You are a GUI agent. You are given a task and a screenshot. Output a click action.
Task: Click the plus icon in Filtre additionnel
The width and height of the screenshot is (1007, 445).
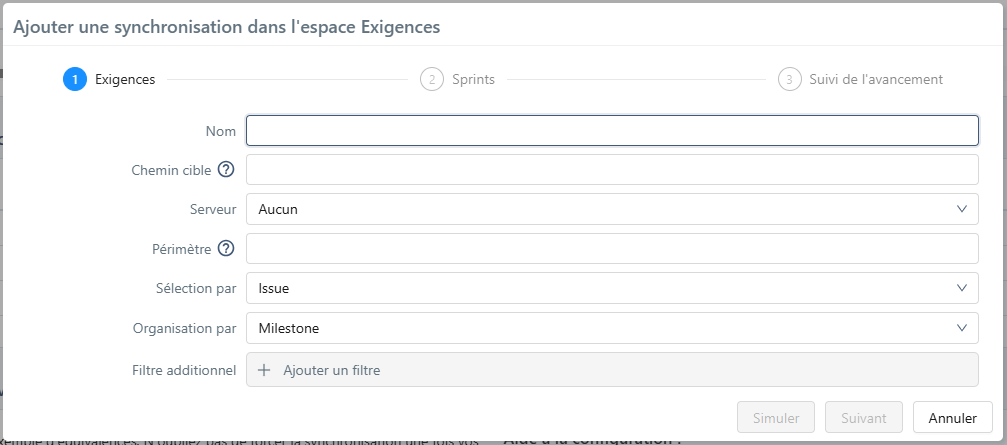(x=265, y=370)
